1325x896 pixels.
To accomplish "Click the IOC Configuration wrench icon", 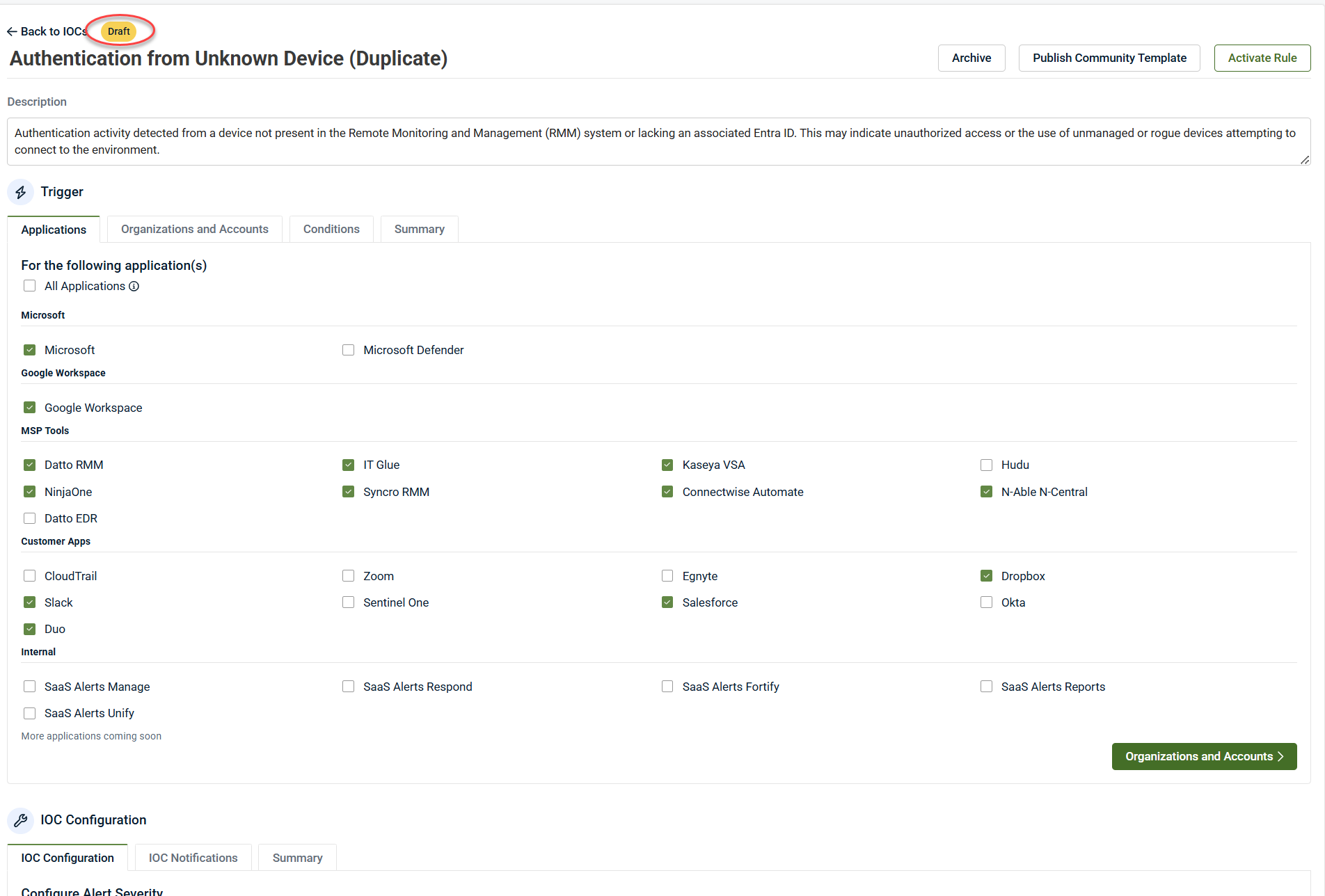I will tap(21, 820).
